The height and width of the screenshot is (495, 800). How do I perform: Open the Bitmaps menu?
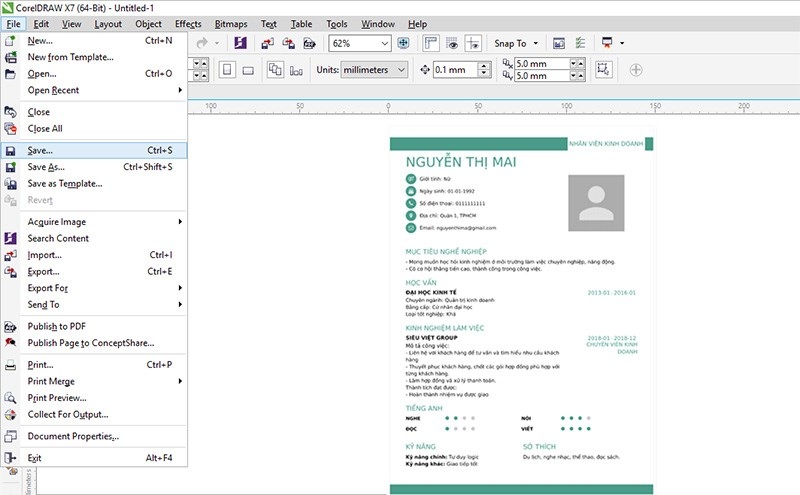[231, 23]
